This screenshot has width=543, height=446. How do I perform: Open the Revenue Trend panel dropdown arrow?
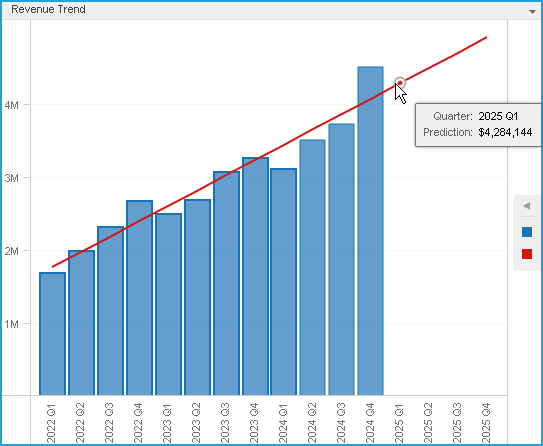pyautogui.click(x=532, y=11)
